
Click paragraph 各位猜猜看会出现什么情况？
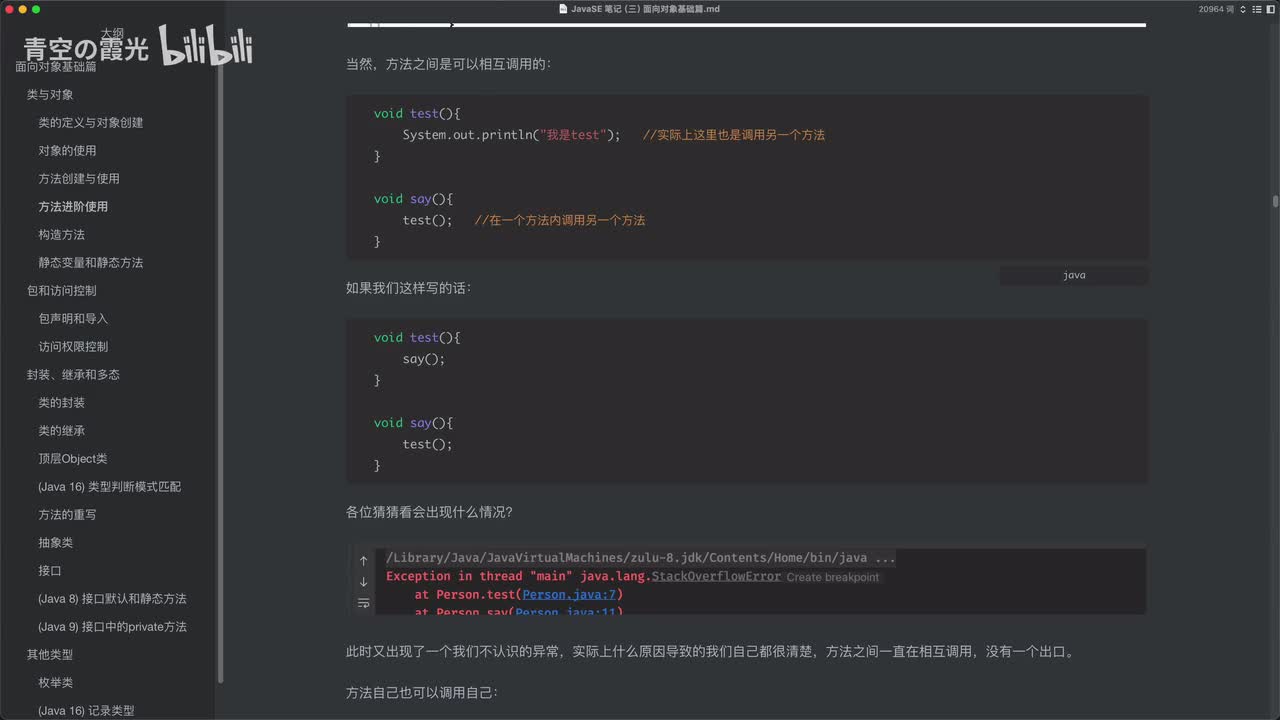[429, 511]
